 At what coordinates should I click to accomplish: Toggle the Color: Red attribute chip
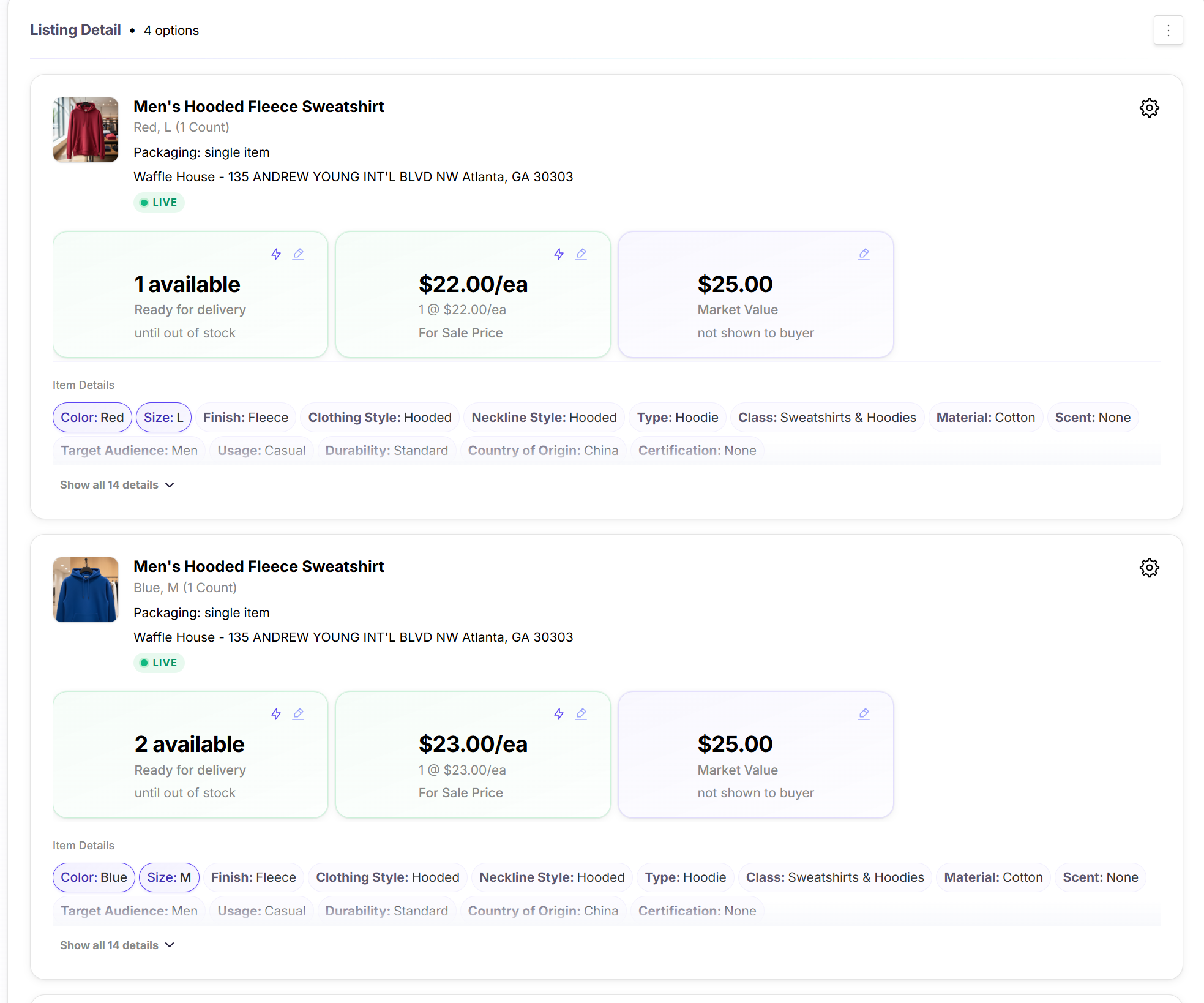pyautogui.click(x=92, y=417)
